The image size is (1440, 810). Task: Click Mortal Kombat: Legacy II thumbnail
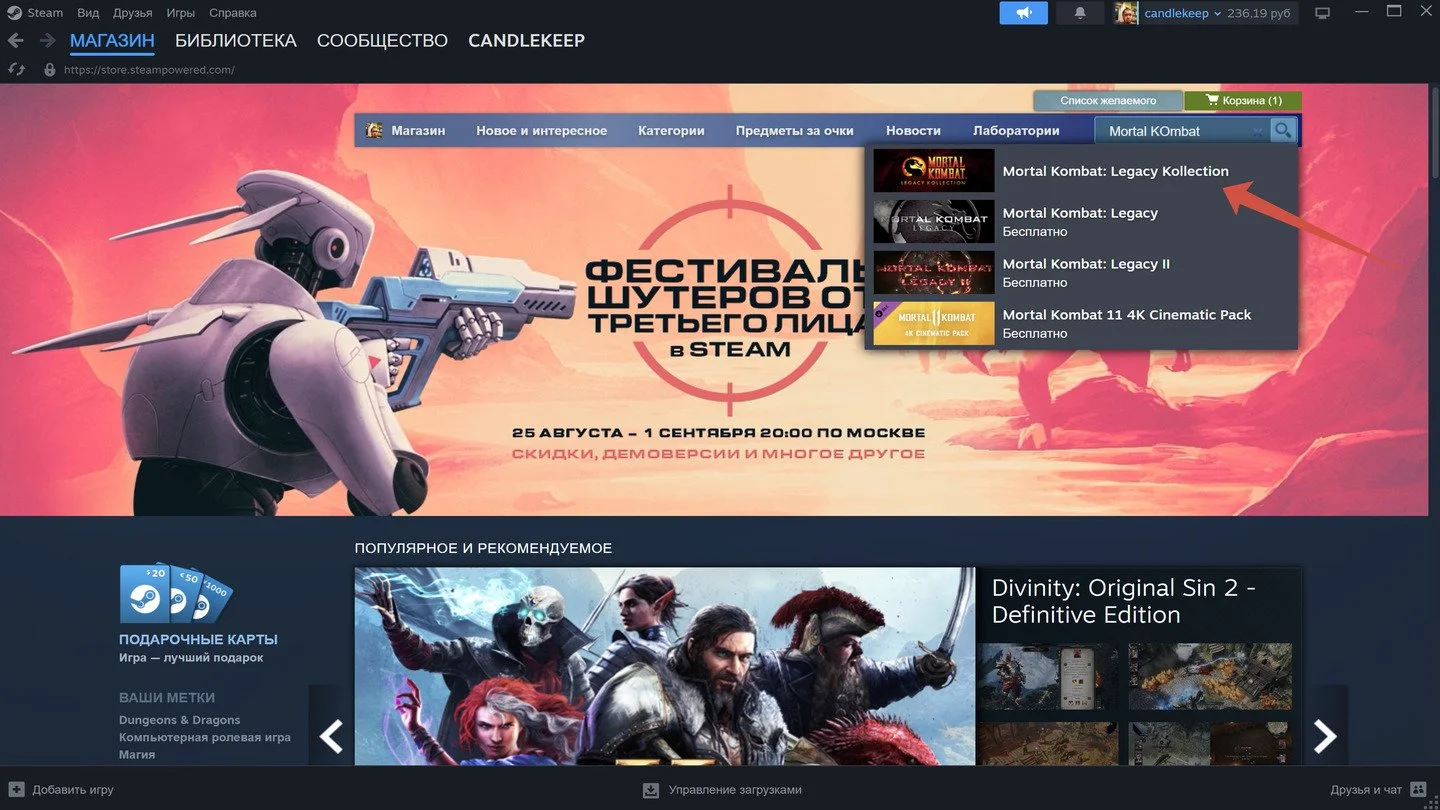[934, 272]
